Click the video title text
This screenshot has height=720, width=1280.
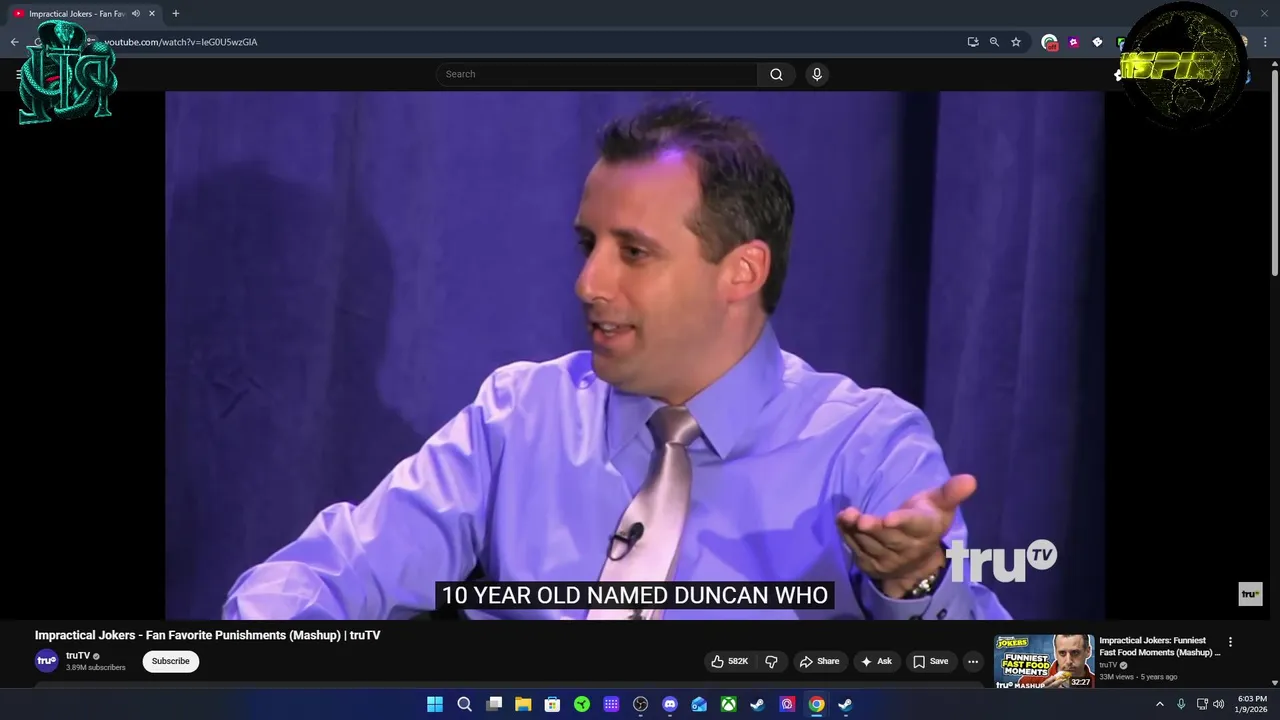pyautogui.click(x=207, y=635)
